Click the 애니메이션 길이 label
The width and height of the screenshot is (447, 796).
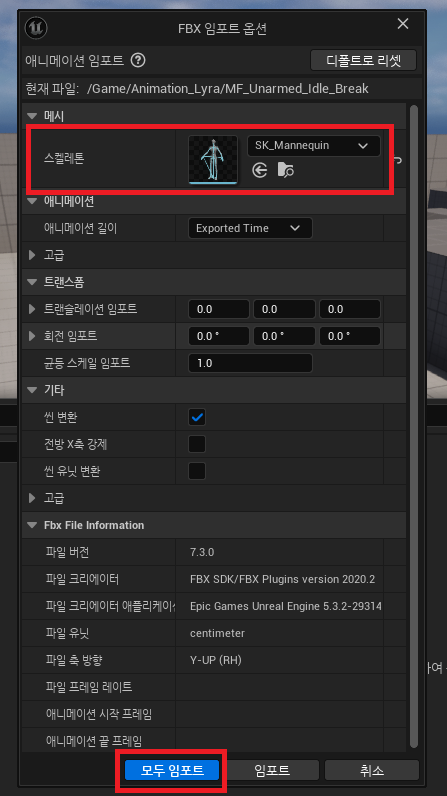[x=81, y=228]
